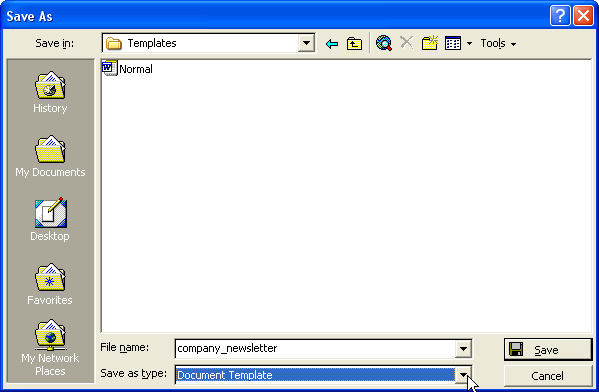
Task: Go up one folder level
Action: click(x=354, y=44)
